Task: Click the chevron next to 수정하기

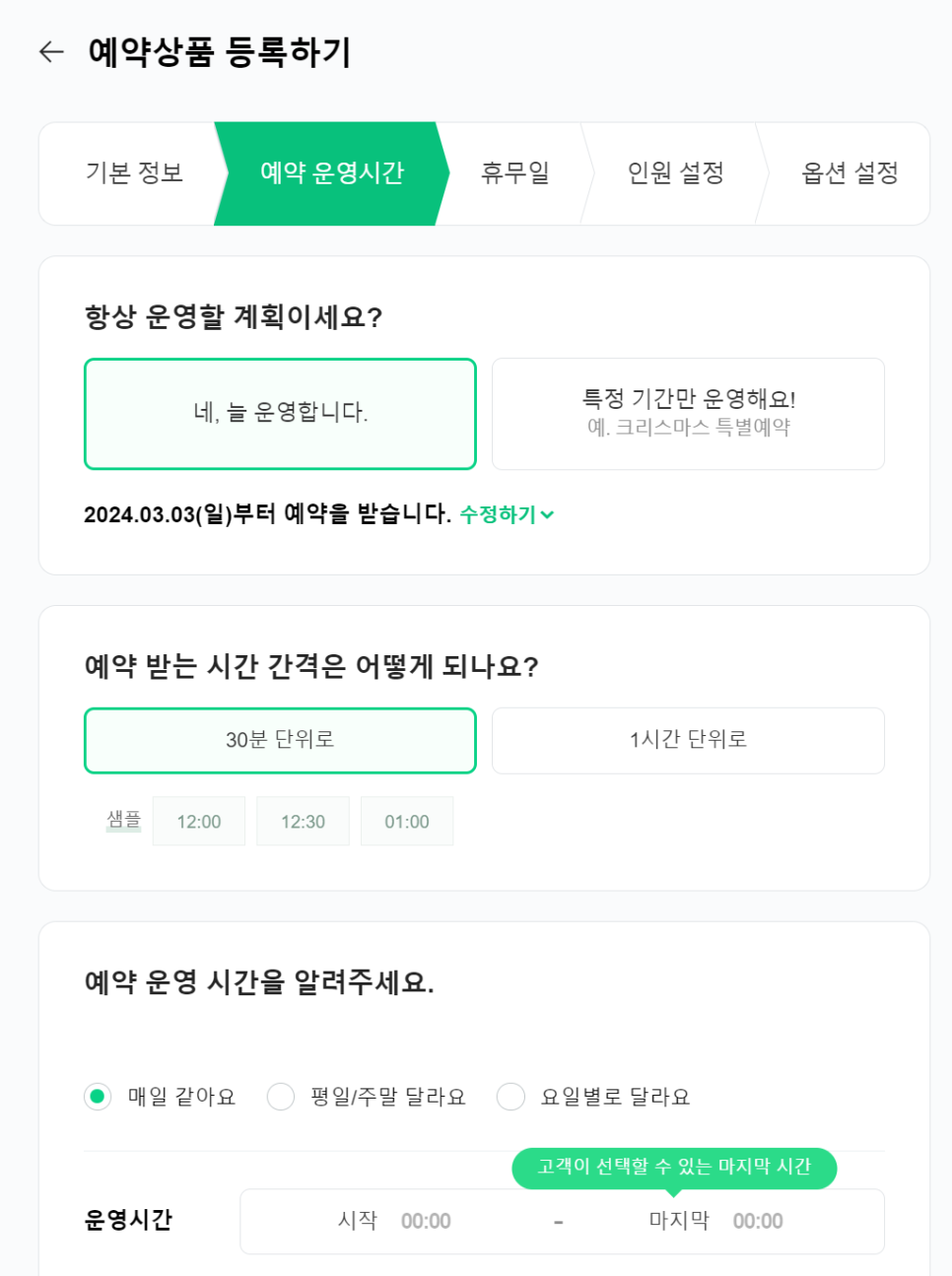Action: (x=548, y=514)
